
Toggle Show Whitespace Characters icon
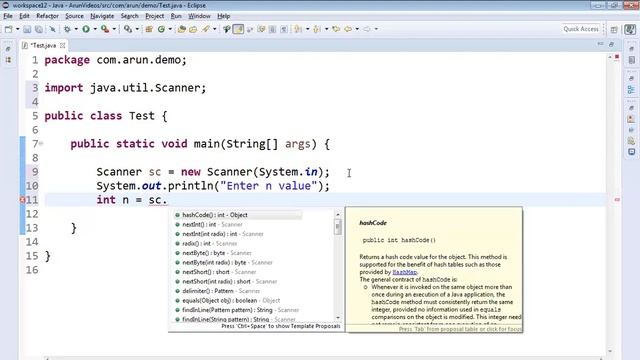pyautogui.click(x=284, y=29)
